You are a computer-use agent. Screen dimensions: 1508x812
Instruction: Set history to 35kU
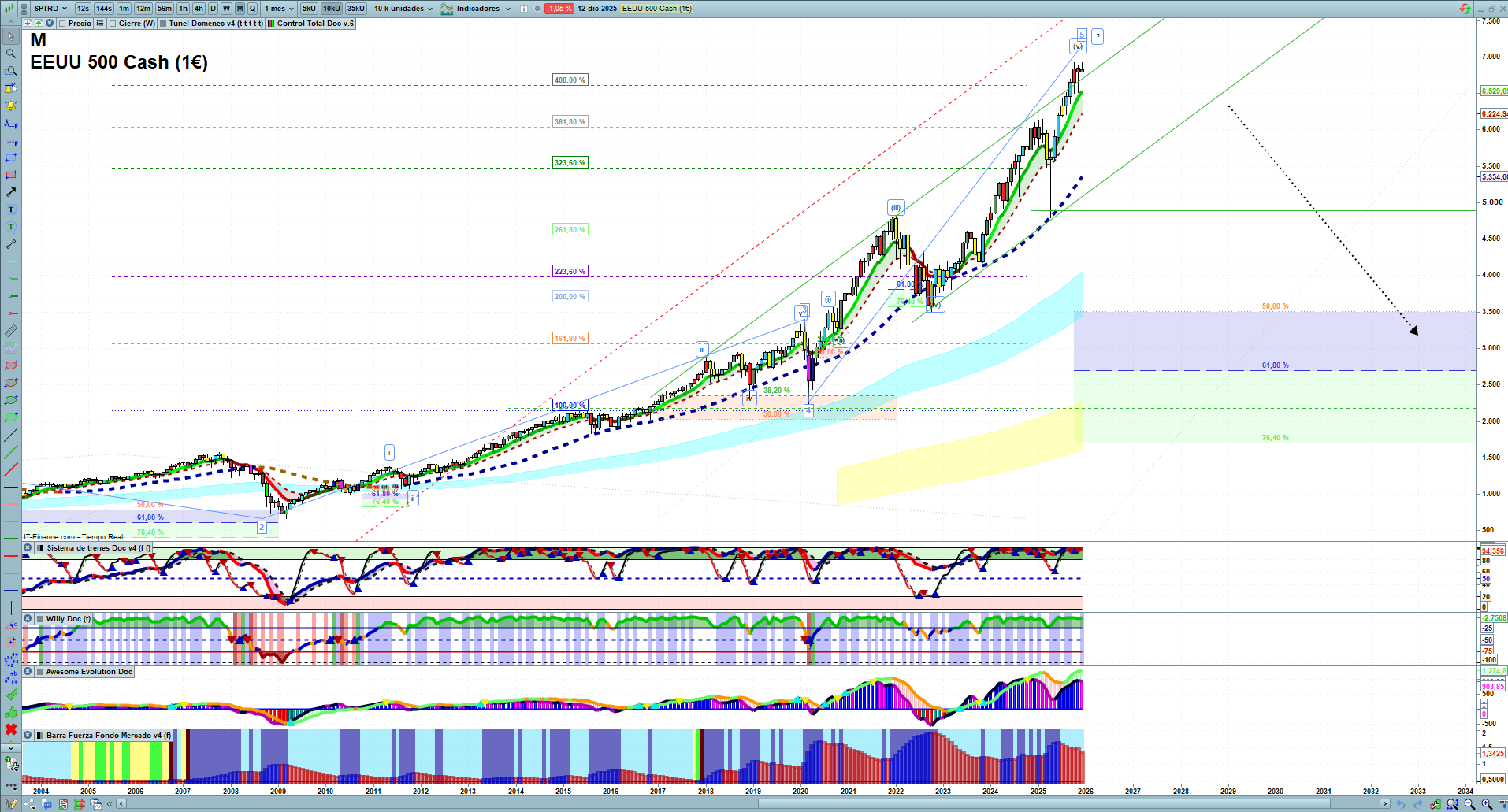coord(356,9)
